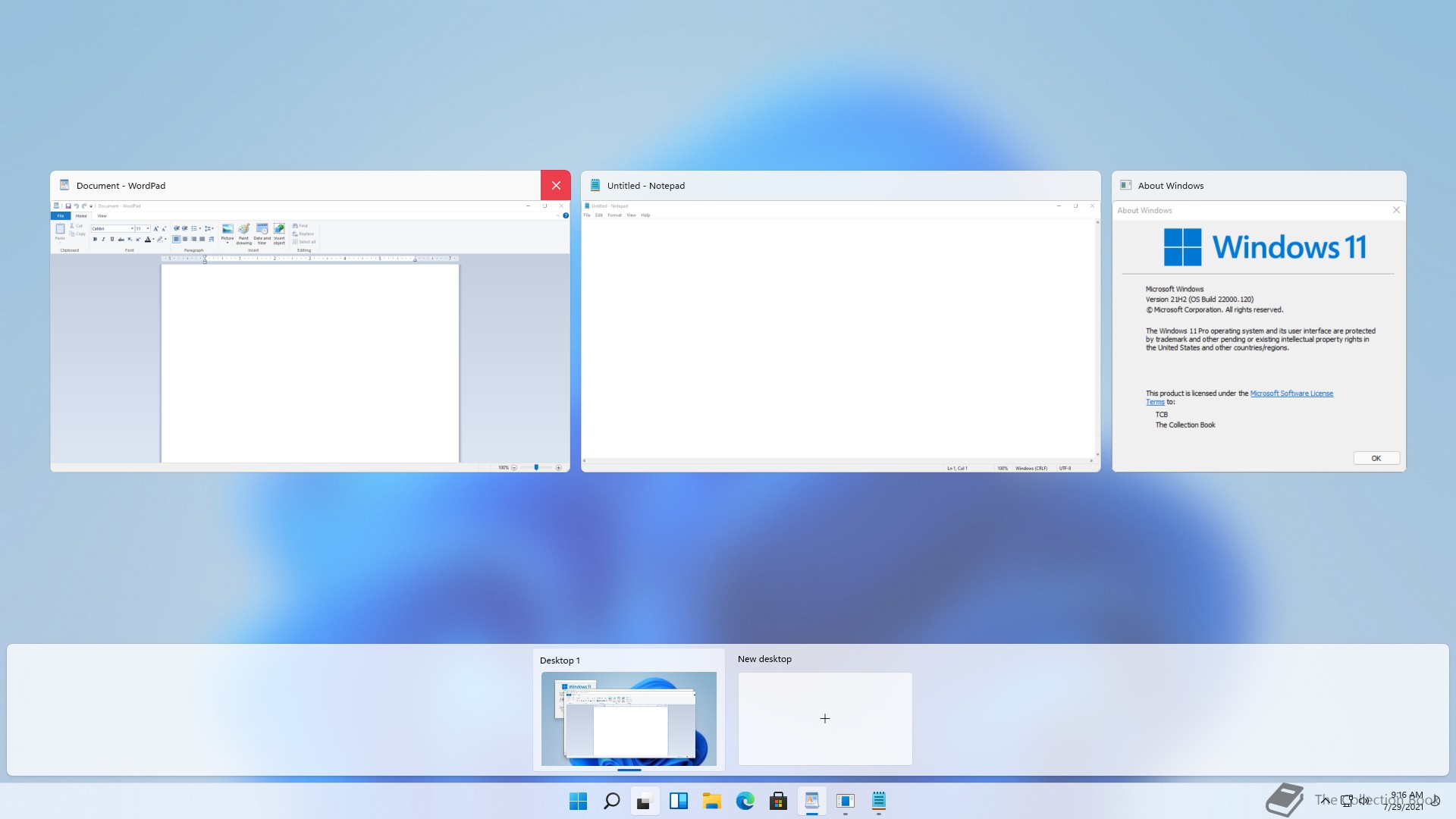
Task: Open the clock showing 9:16 AM
Action: point(1404,801)
